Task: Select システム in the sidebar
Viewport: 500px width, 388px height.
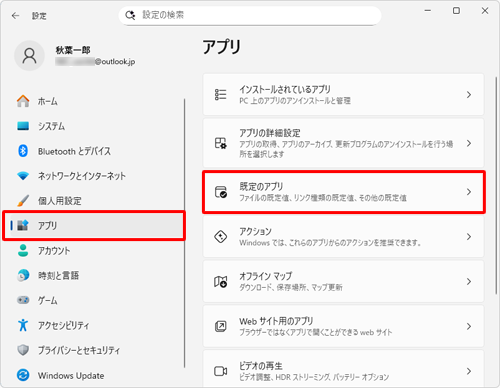Action: (x=97, y=126)
